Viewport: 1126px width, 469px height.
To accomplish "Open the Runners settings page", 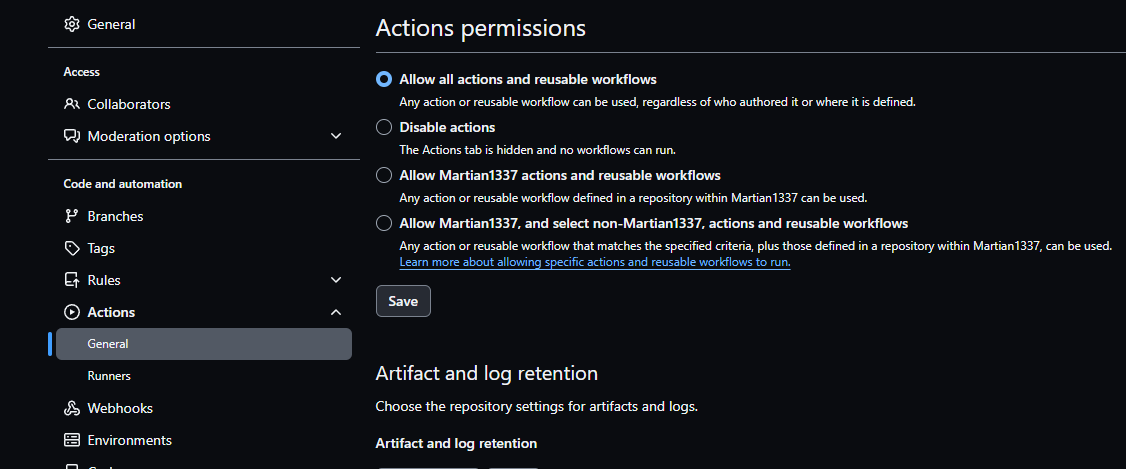I will [x=109, y=376].
